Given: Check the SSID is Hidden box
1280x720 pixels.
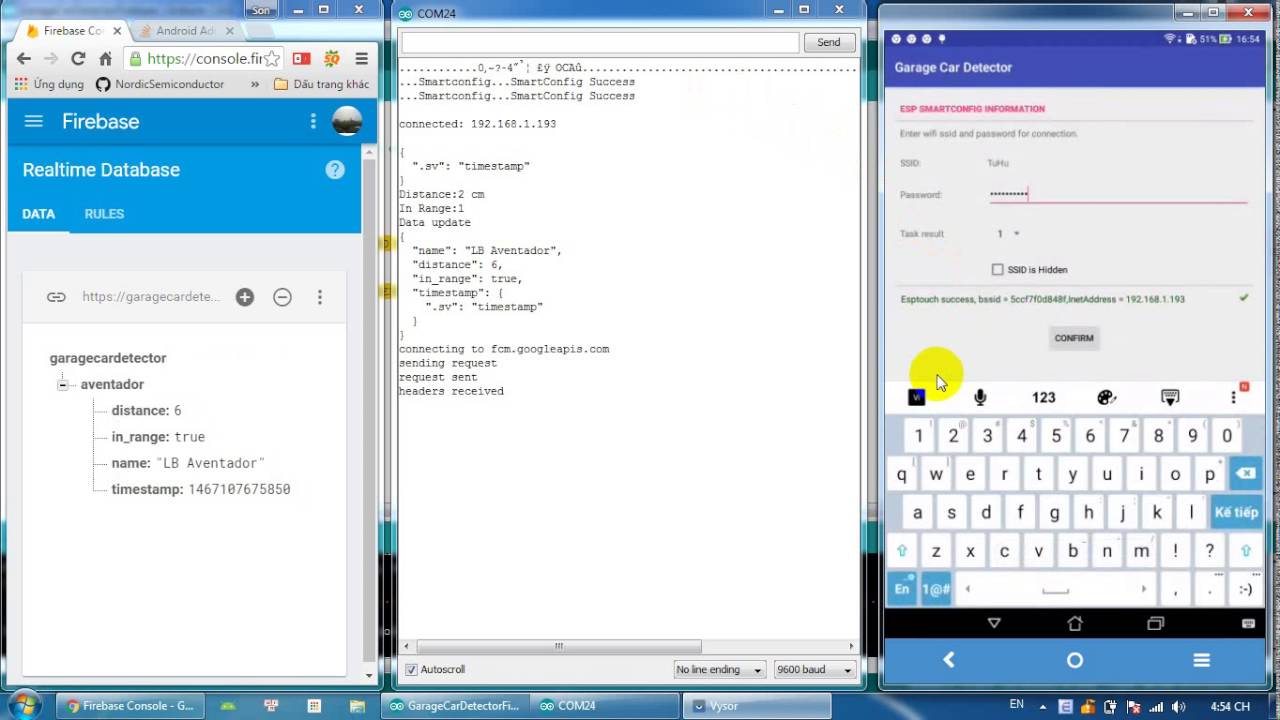Looking at the screenshot, I should click(997, 269).
